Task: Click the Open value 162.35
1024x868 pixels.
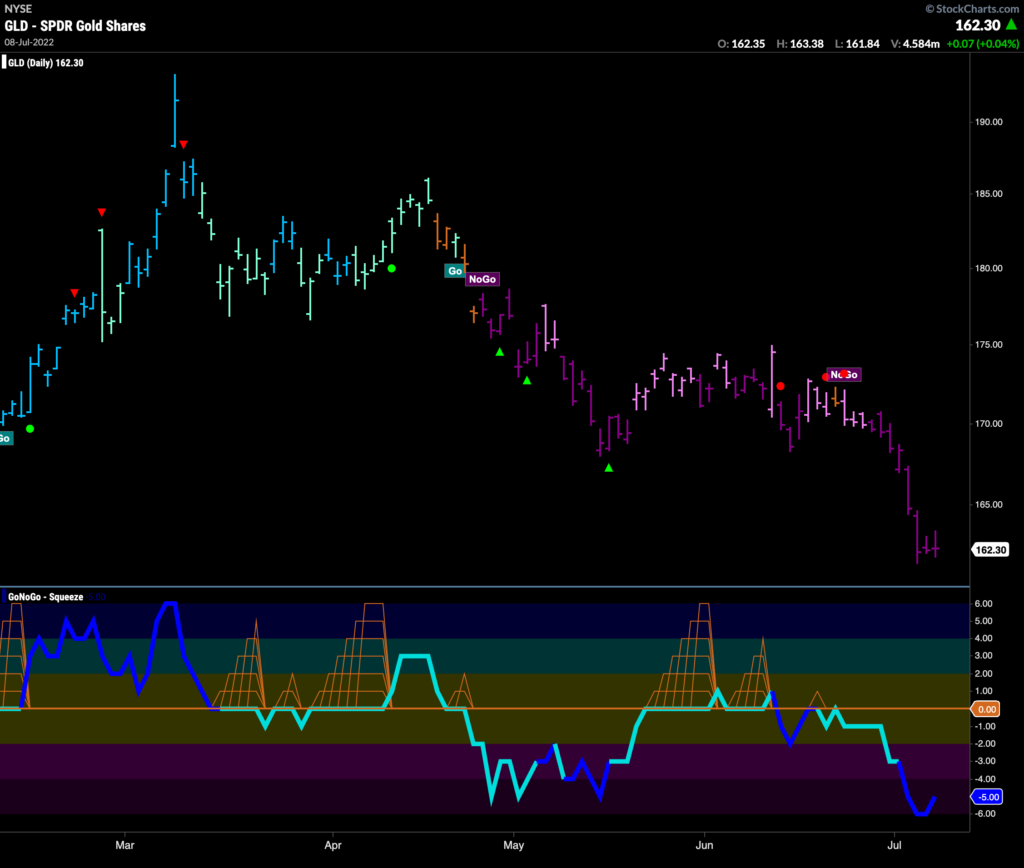Action: [x=748, y=44]
